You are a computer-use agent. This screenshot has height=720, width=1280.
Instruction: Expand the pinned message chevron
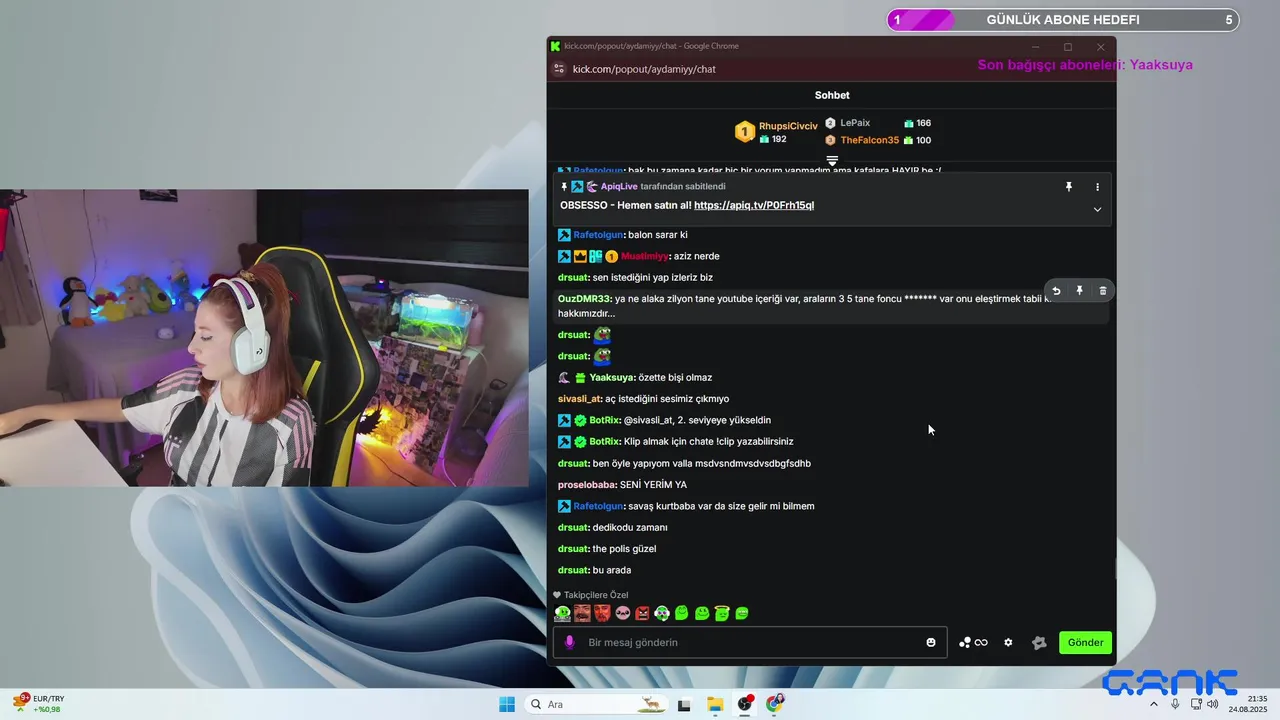[1097, 209]
